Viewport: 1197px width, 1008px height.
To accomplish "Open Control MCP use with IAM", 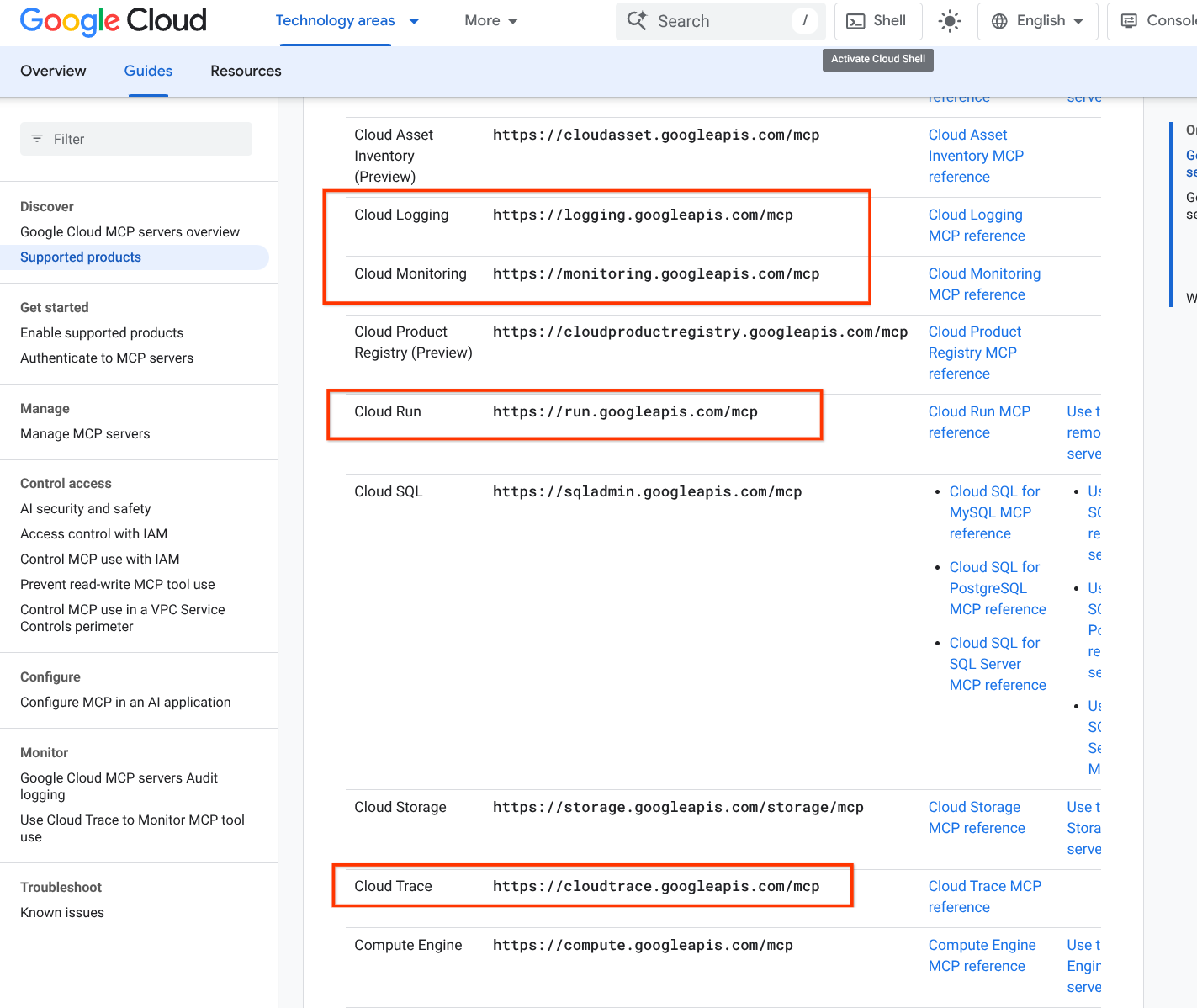I will point(100,559).
